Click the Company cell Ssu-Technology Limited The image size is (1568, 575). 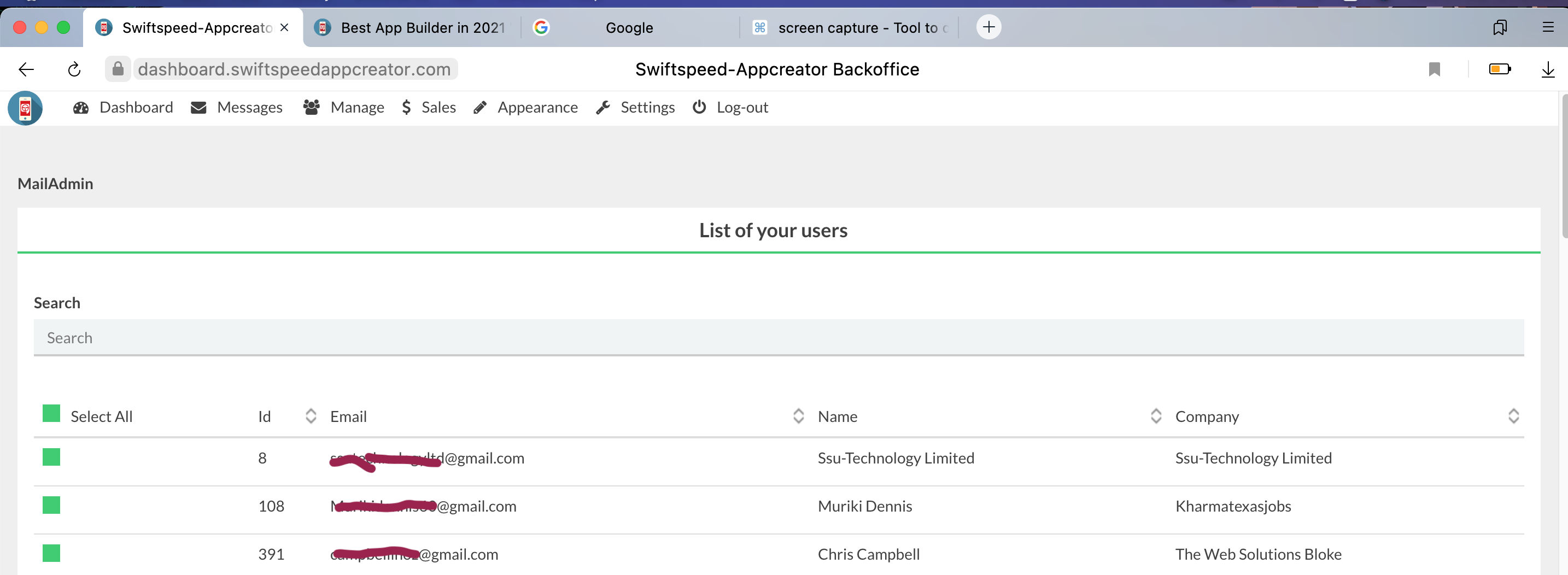[x=1253, y=459]
